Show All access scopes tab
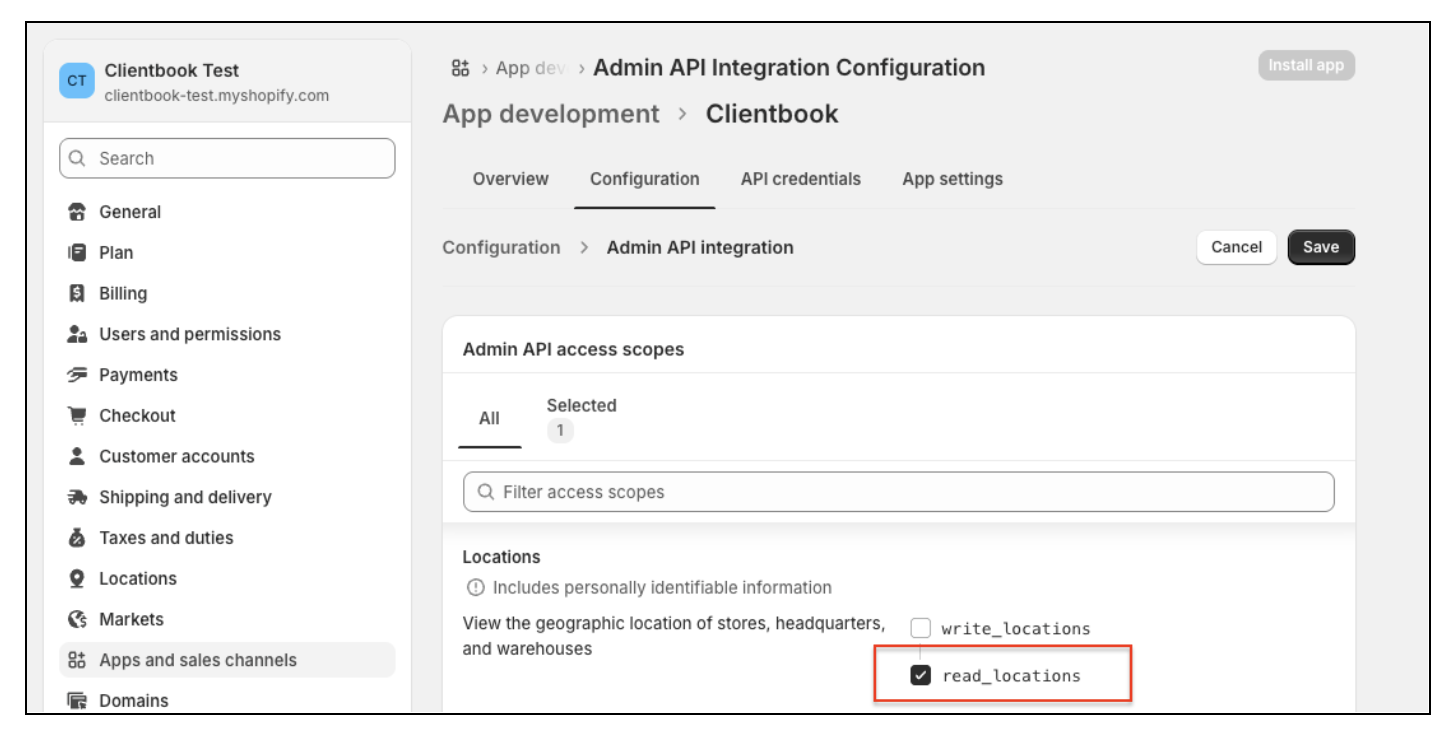 tap(489, 418)
